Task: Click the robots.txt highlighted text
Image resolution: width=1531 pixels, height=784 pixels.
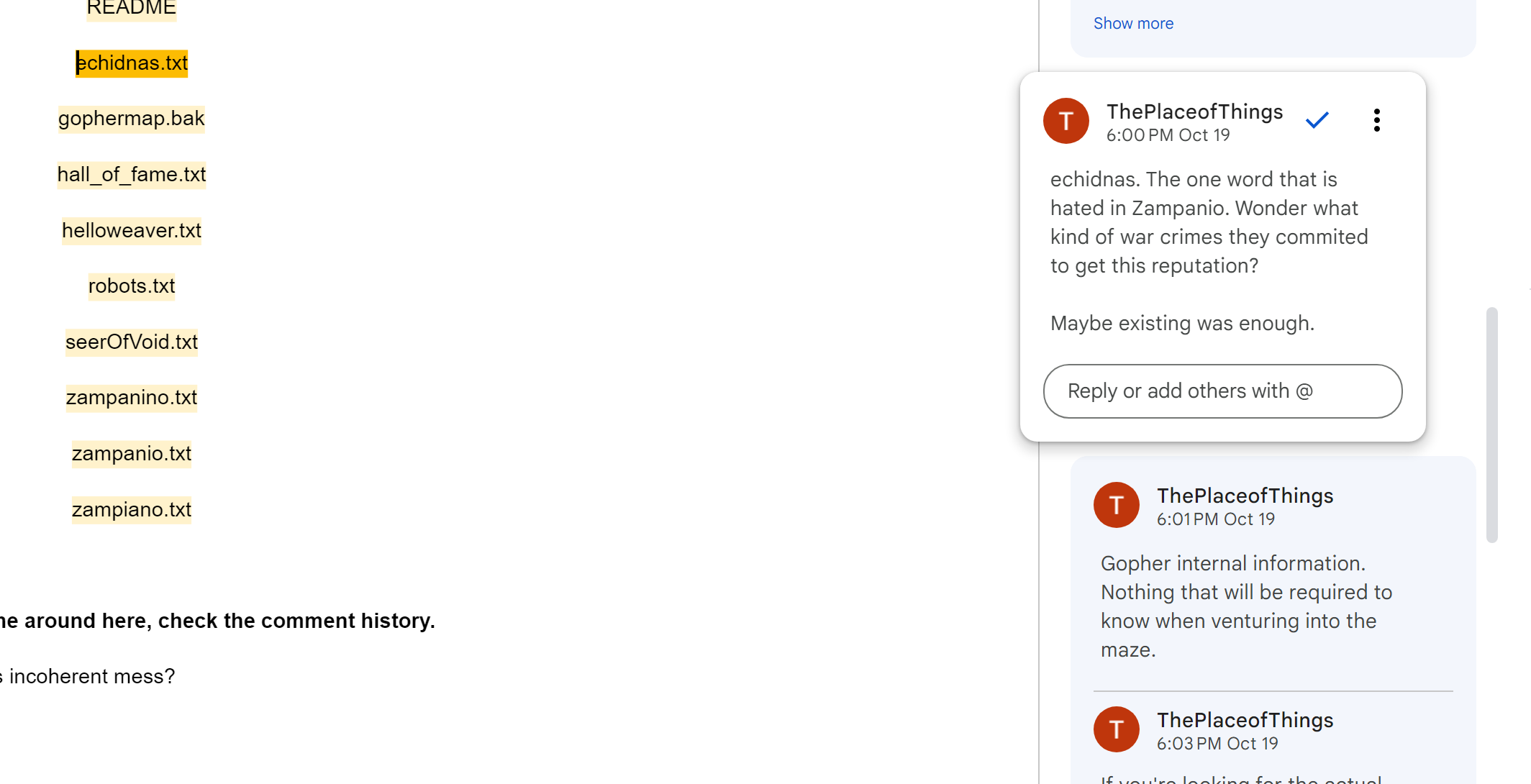Action: [x=132, y=286]
